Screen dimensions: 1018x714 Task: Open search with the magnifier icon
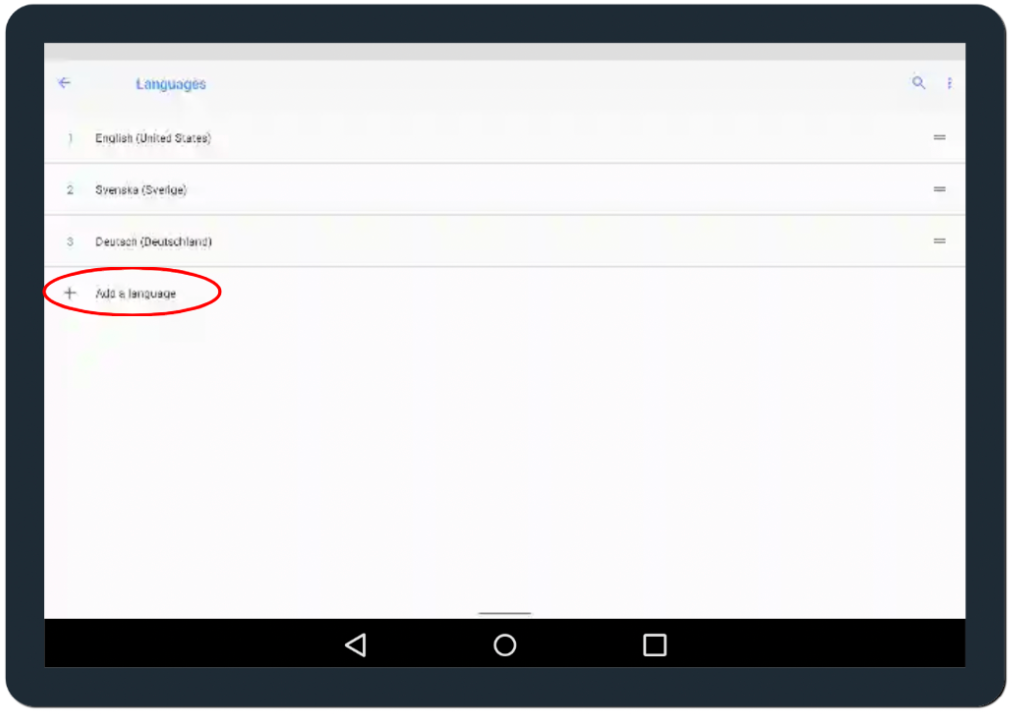click(919, 83)
